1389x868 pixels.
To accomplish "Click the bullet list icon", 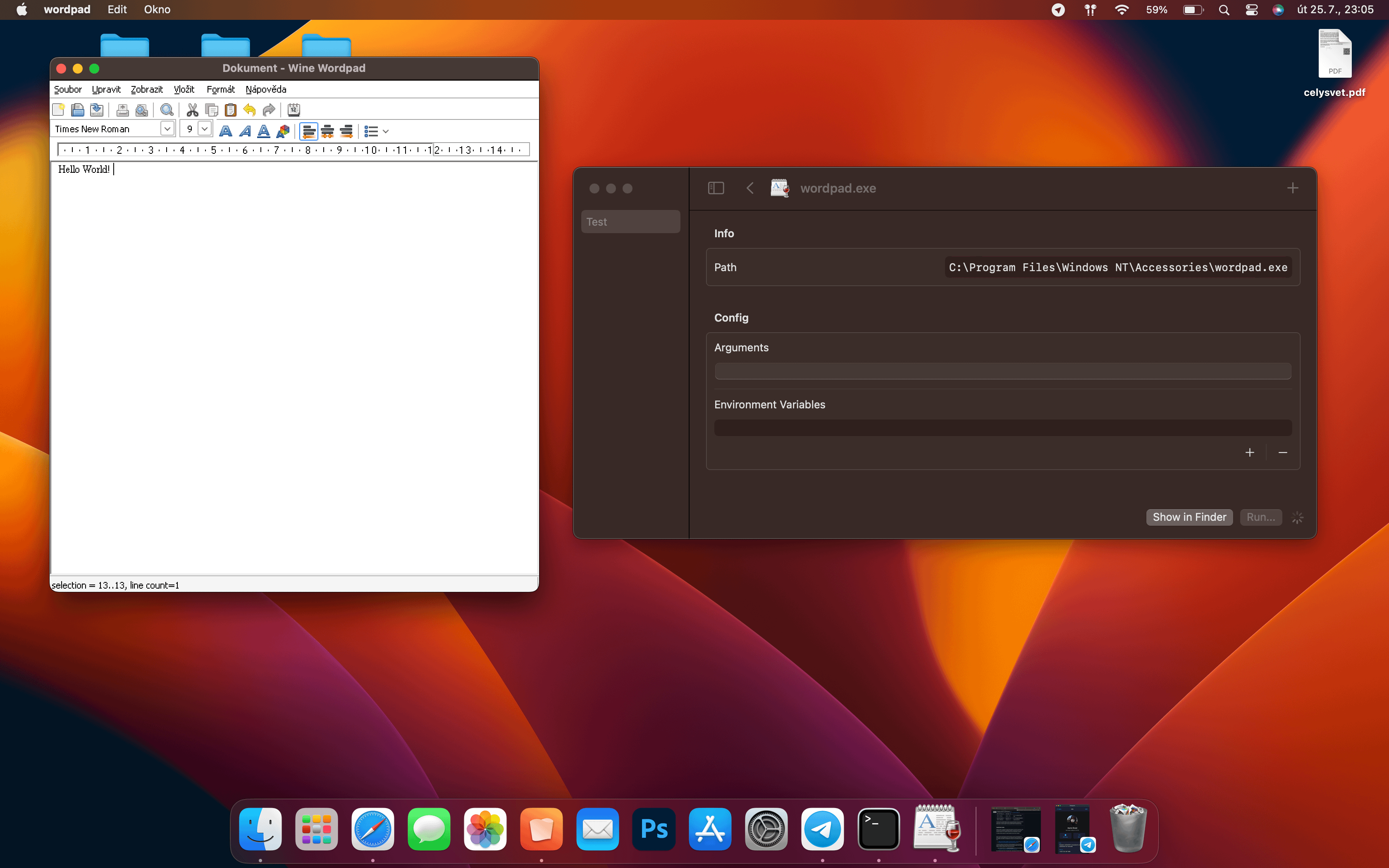I will 371,131.
